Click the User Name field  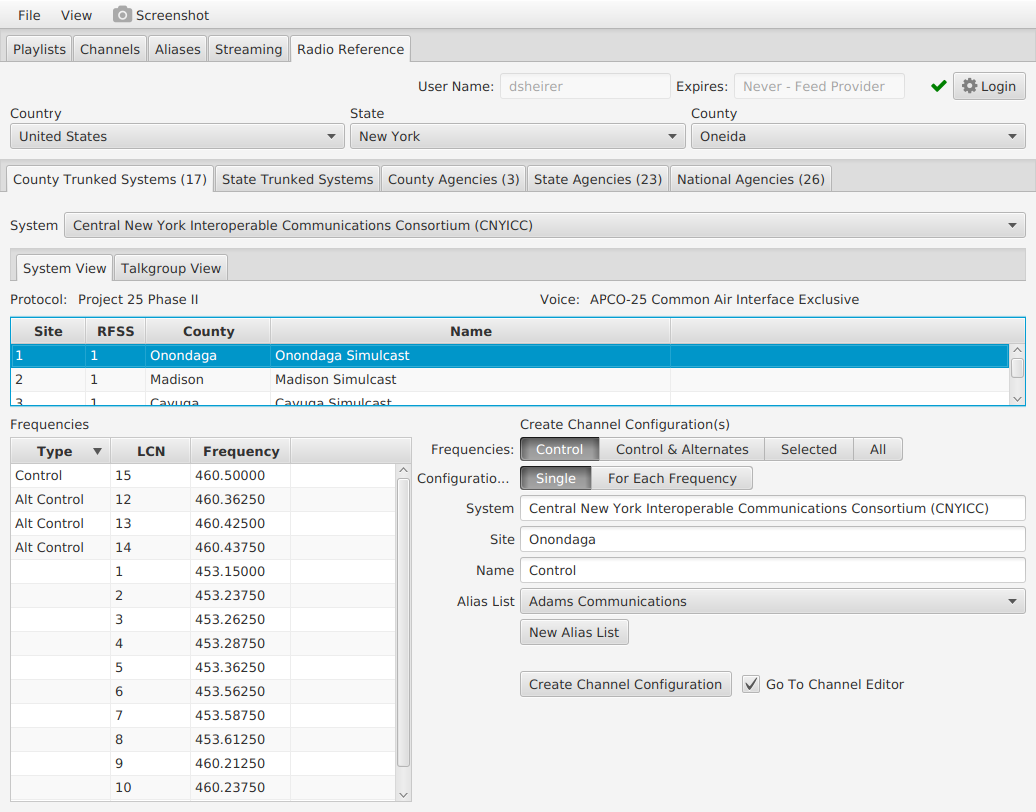pos(585,87)
